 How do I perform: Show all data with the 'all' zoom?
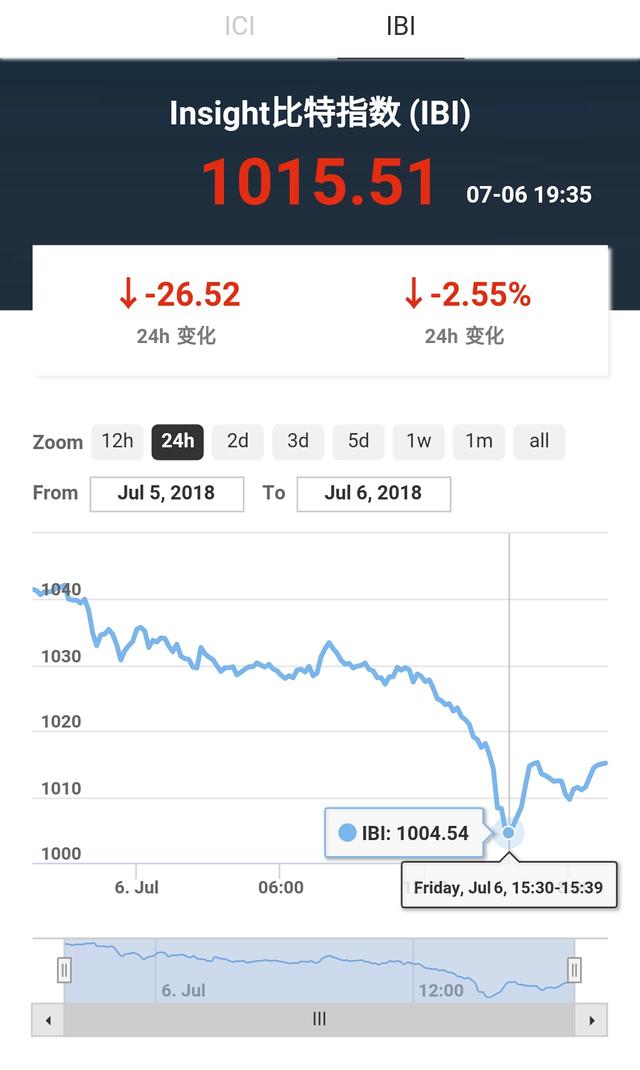[538, 441]
